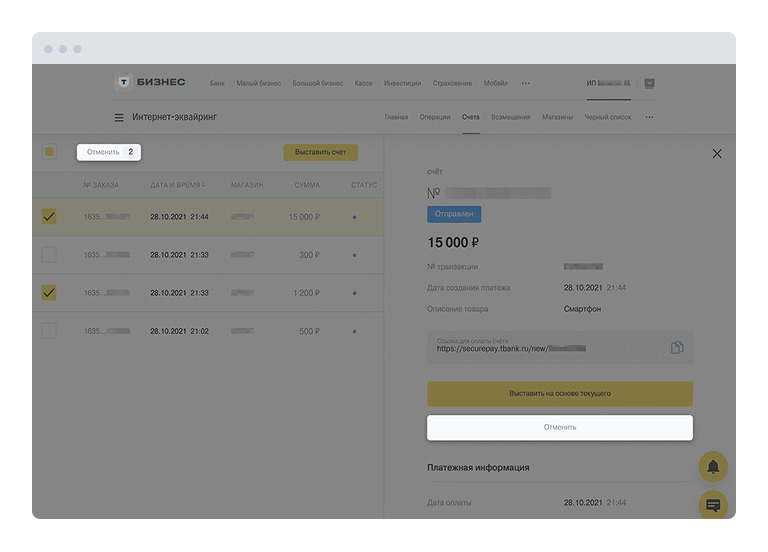Viewport: 768px width, 552px height.
Task: Click the Интернет-эквайринг section title
Action: (174, 117)
